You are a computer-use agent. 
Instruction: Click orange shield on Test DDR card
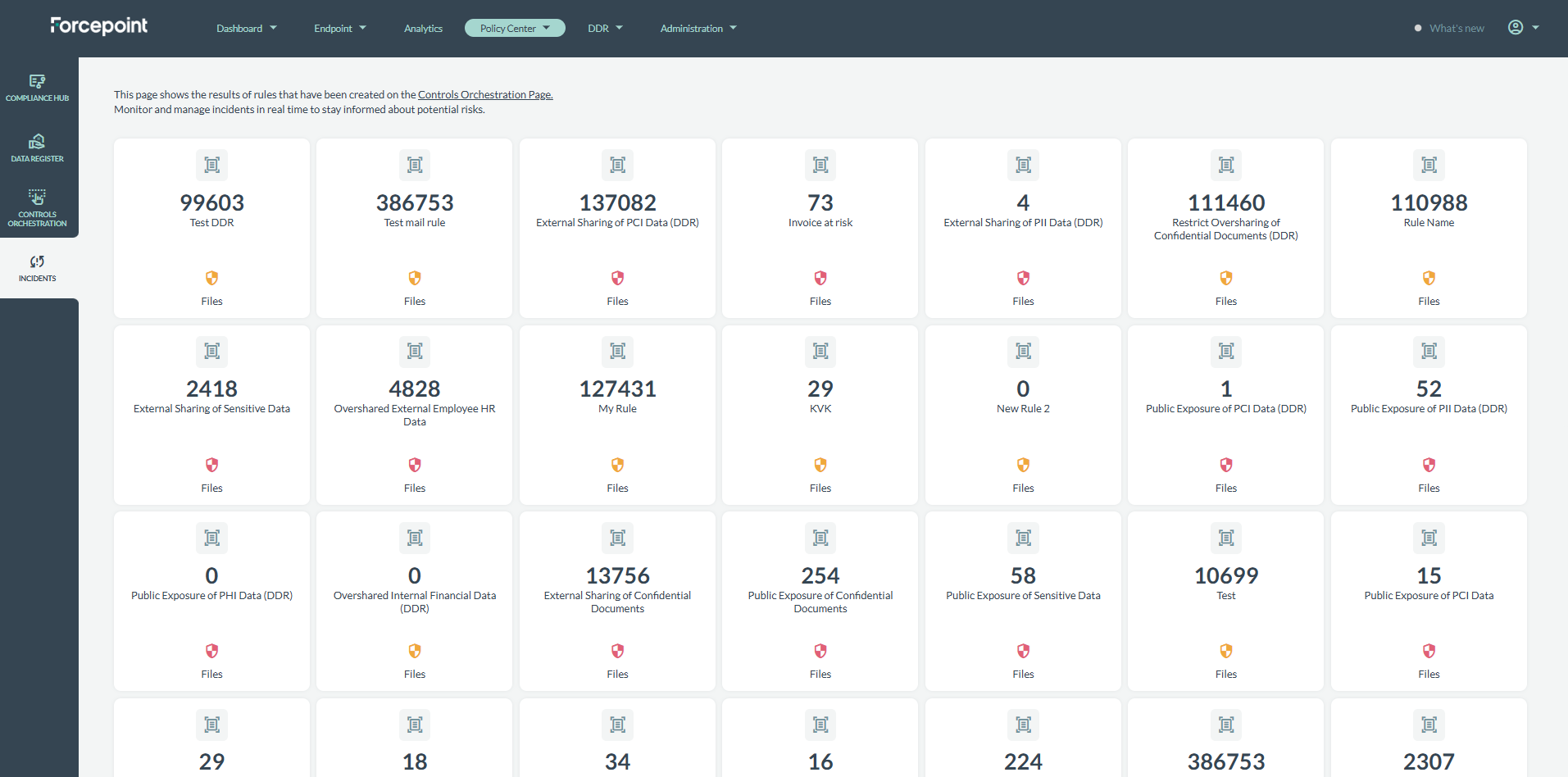212,278
